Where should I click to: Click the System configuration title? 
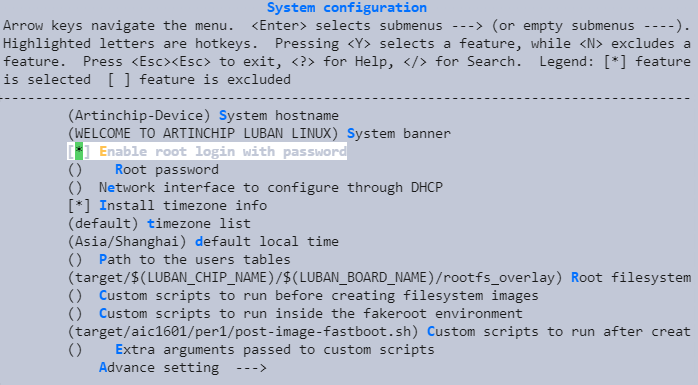click(x=347, y=8)
